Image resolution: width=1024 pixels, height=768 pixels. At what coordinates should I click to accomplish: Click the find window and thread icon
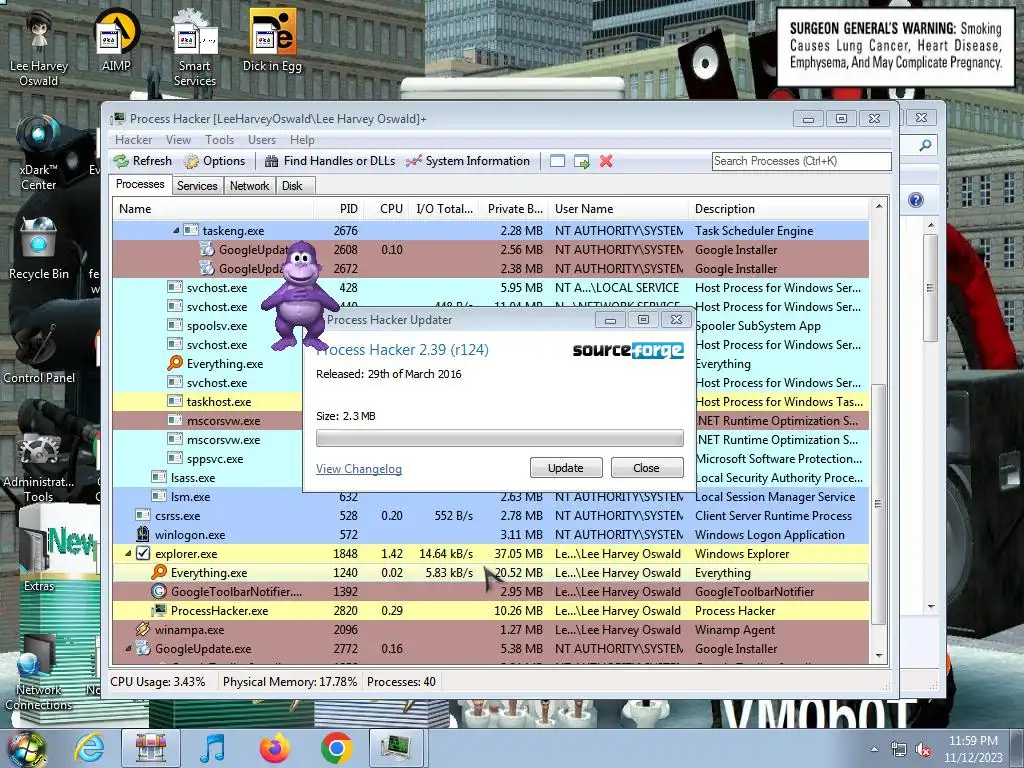point(581,161)
